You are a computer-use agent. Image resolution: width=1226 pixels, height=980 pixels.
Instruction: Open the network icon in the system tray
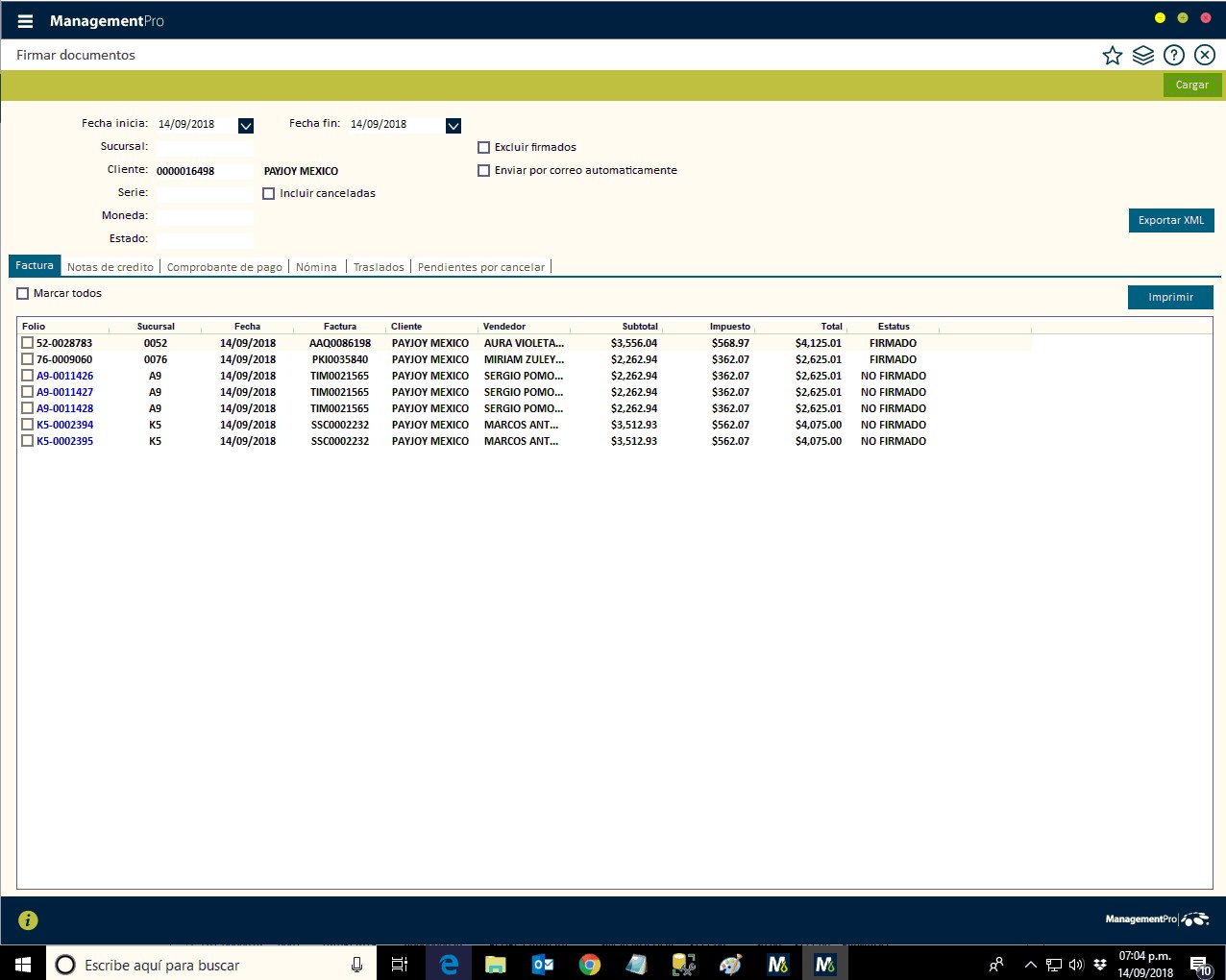click(1054, 965)
